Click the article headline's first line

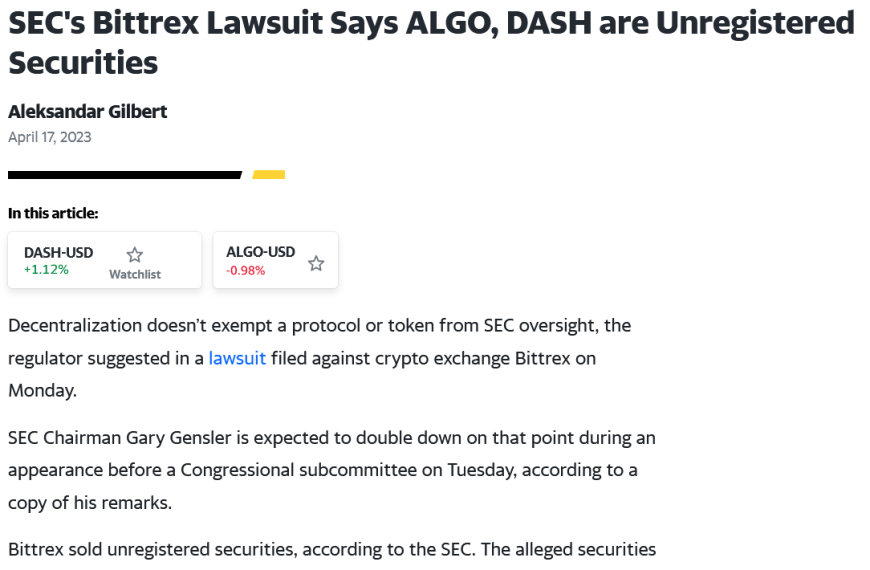pos(431,23)
